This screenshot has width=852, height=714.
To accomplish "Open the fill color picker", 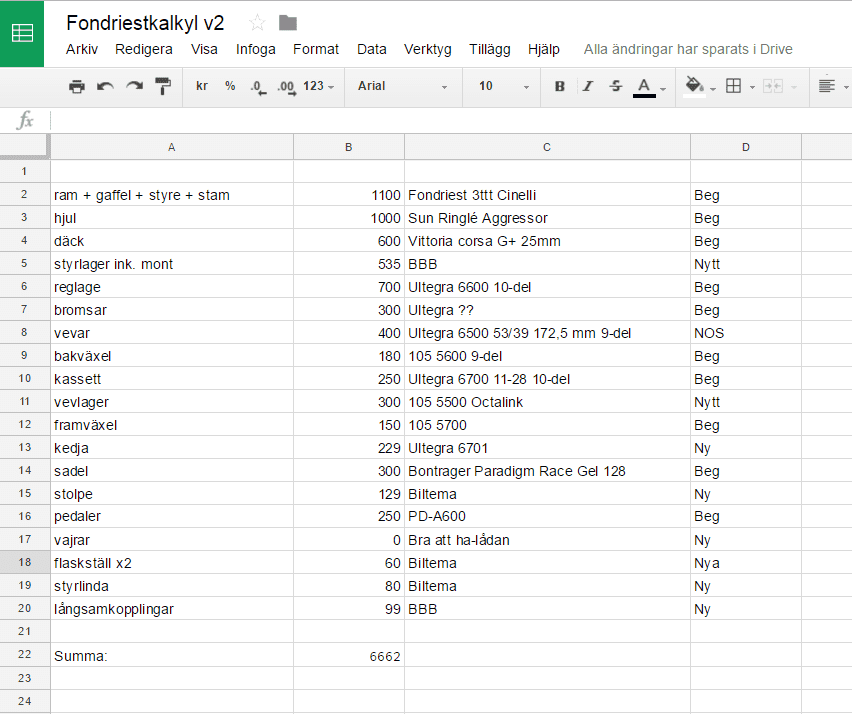I will point(694,86).
